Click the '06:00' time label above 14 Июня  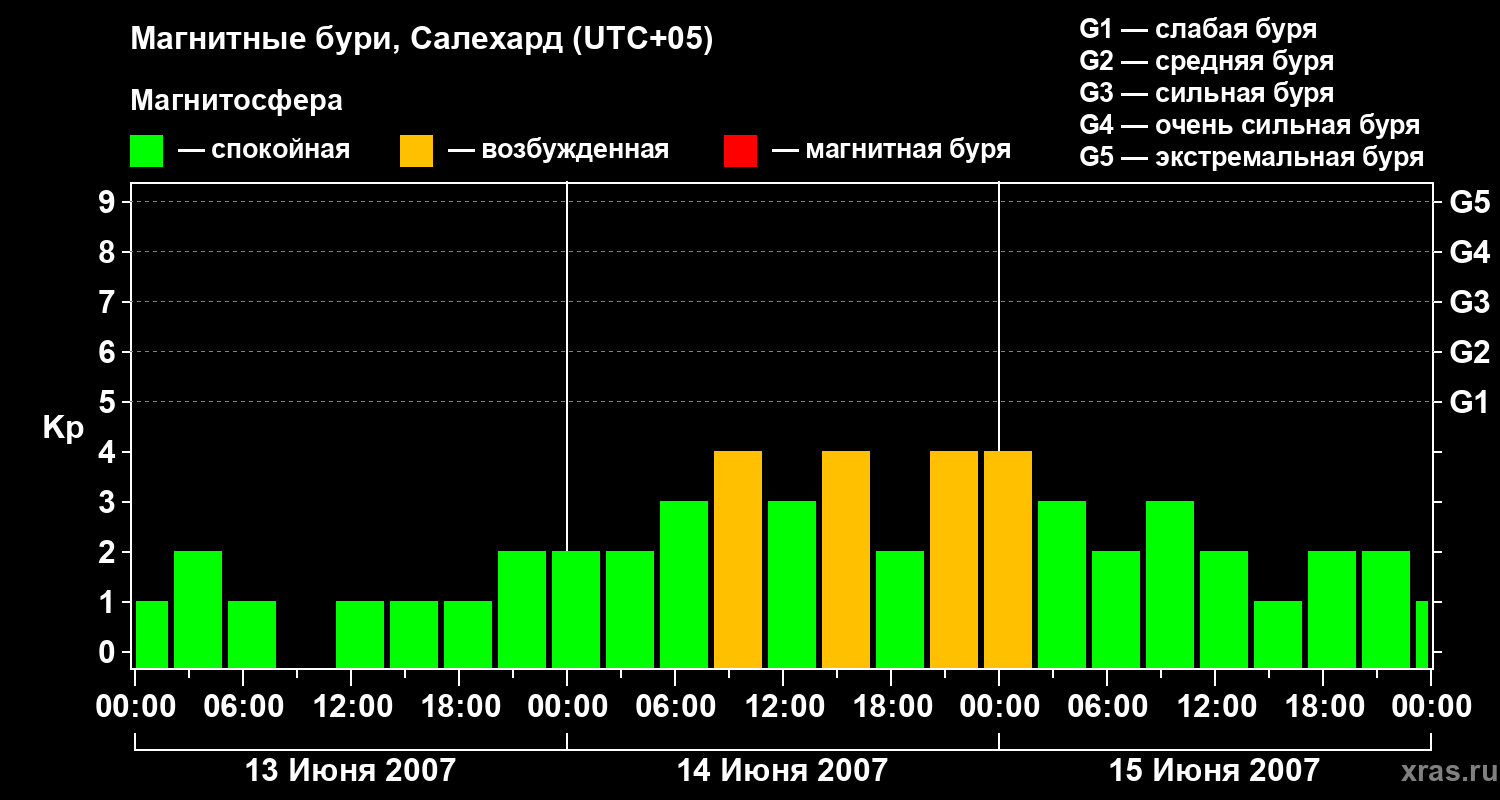pyautogui.click(x=675, y=707)
